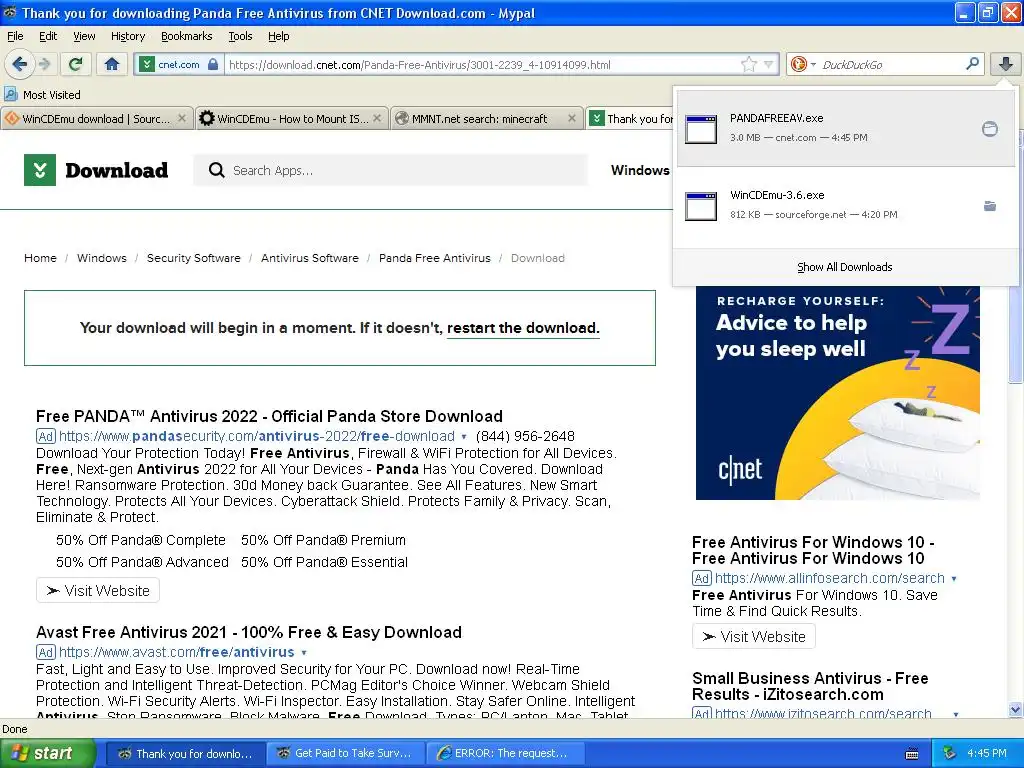The height and width of the screenshot is (768, 1024).
Task: Go back with the Back arrow button
Action: click(20, 64)
